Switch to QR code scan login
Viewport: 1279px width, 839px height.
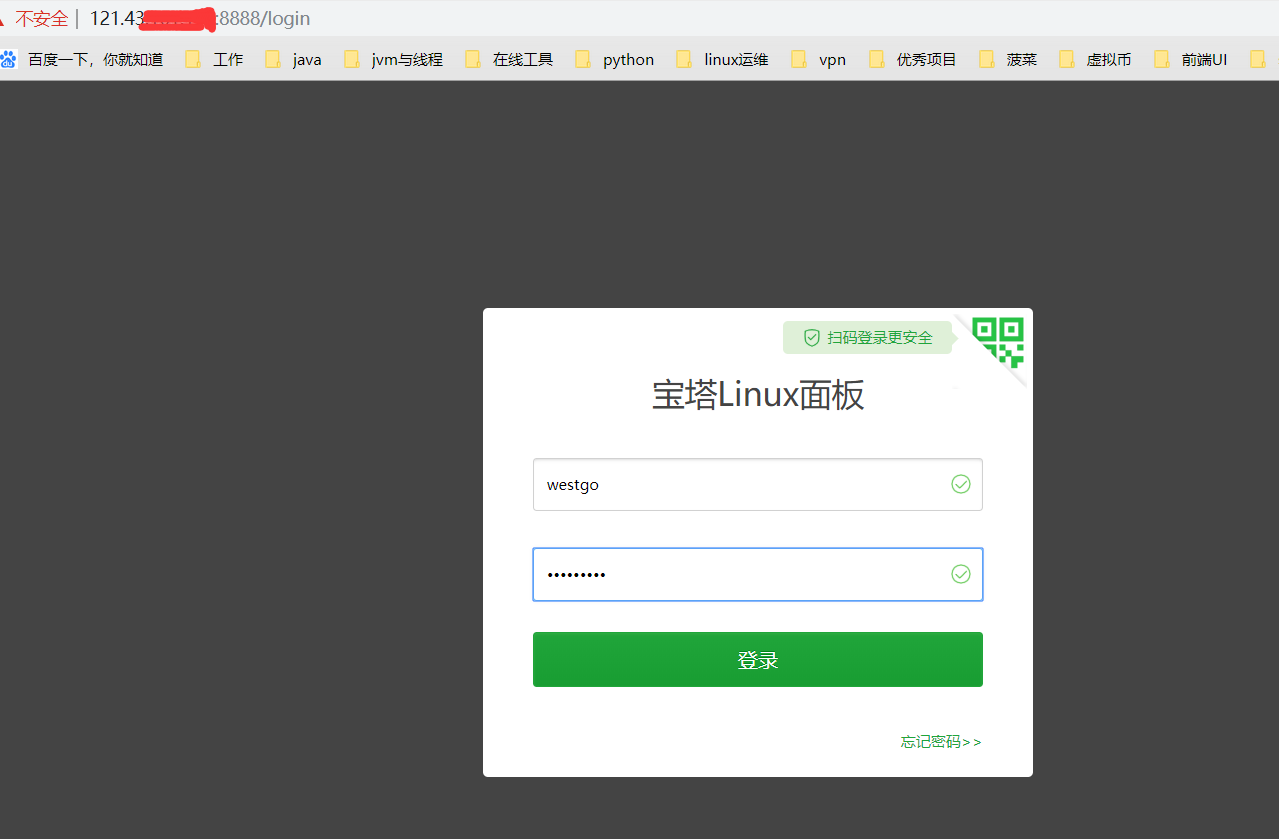998,342
